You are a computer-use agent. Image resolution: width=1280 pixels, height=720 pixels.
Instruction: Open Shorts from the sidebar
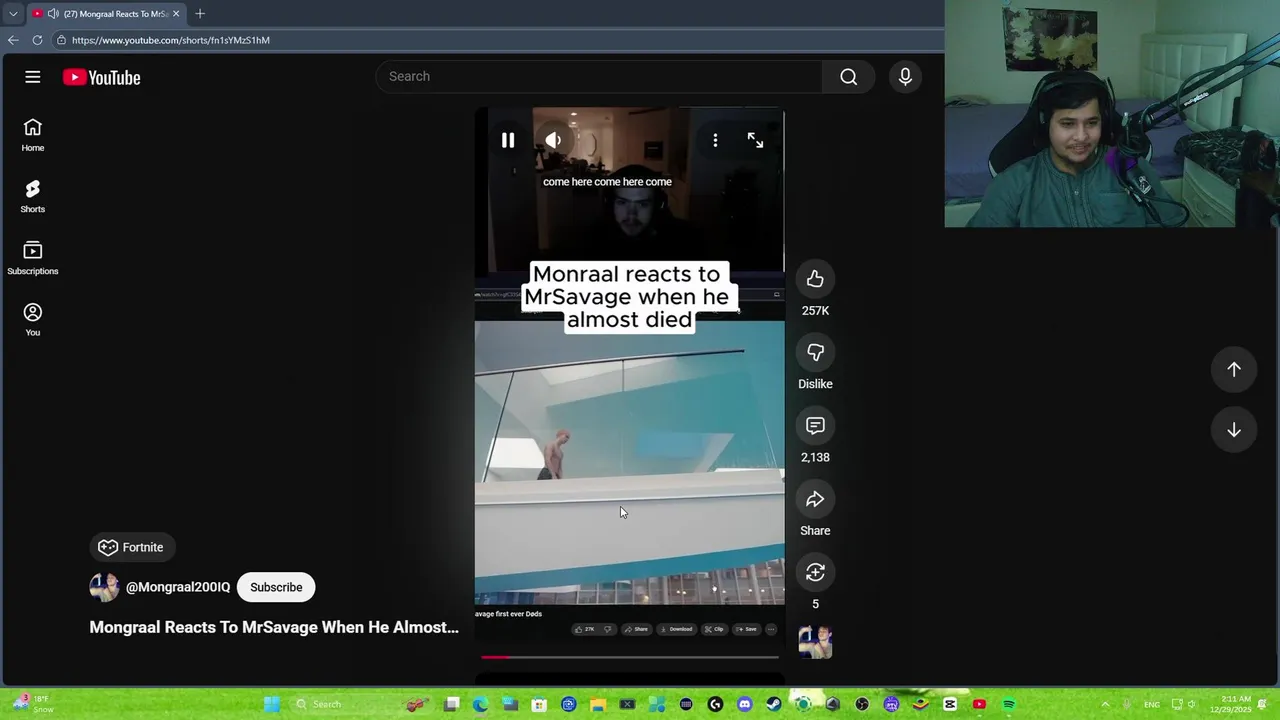(x=33, y=197)
